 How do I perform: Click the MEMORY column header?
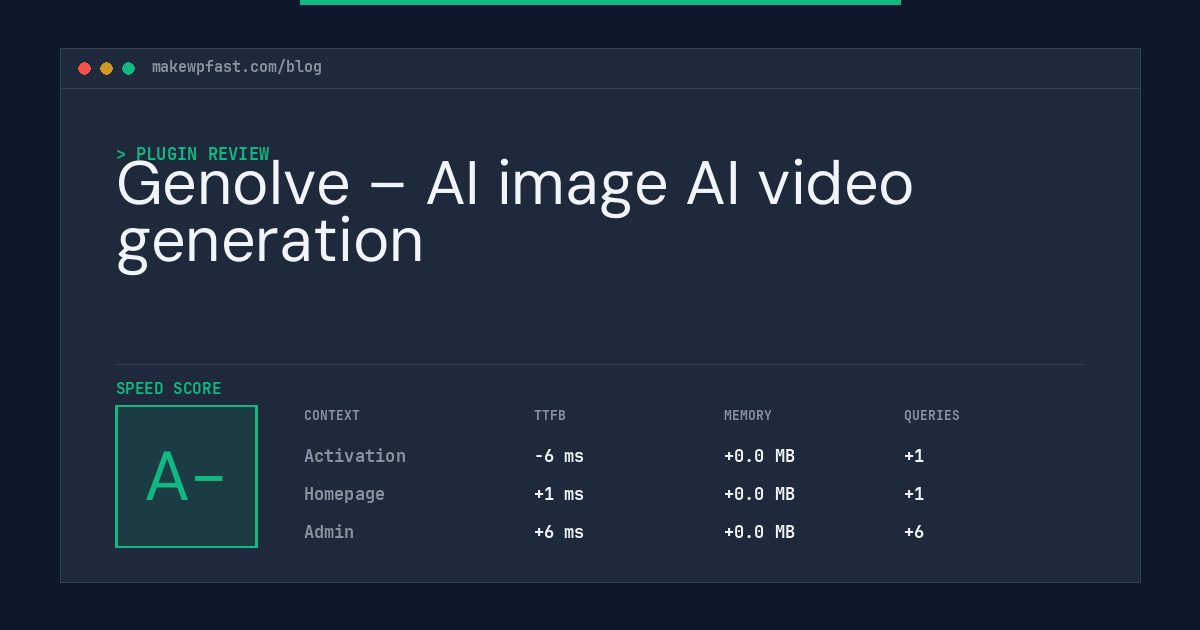point(748,416)
